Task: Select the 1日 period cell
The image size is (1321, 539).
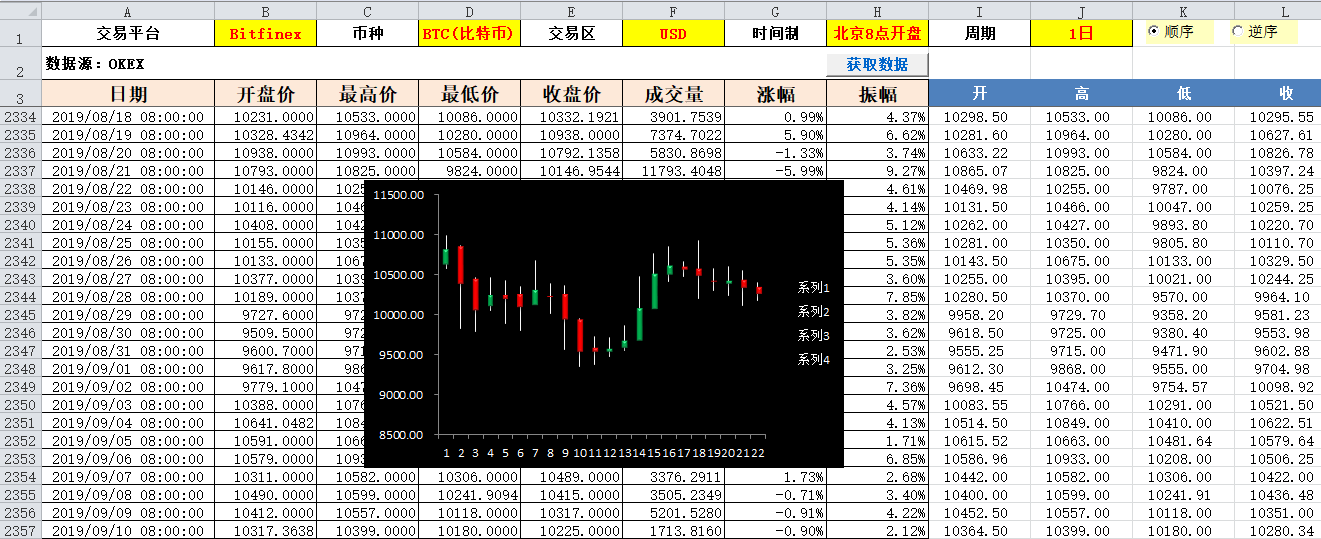Action: pos(1081,33)
